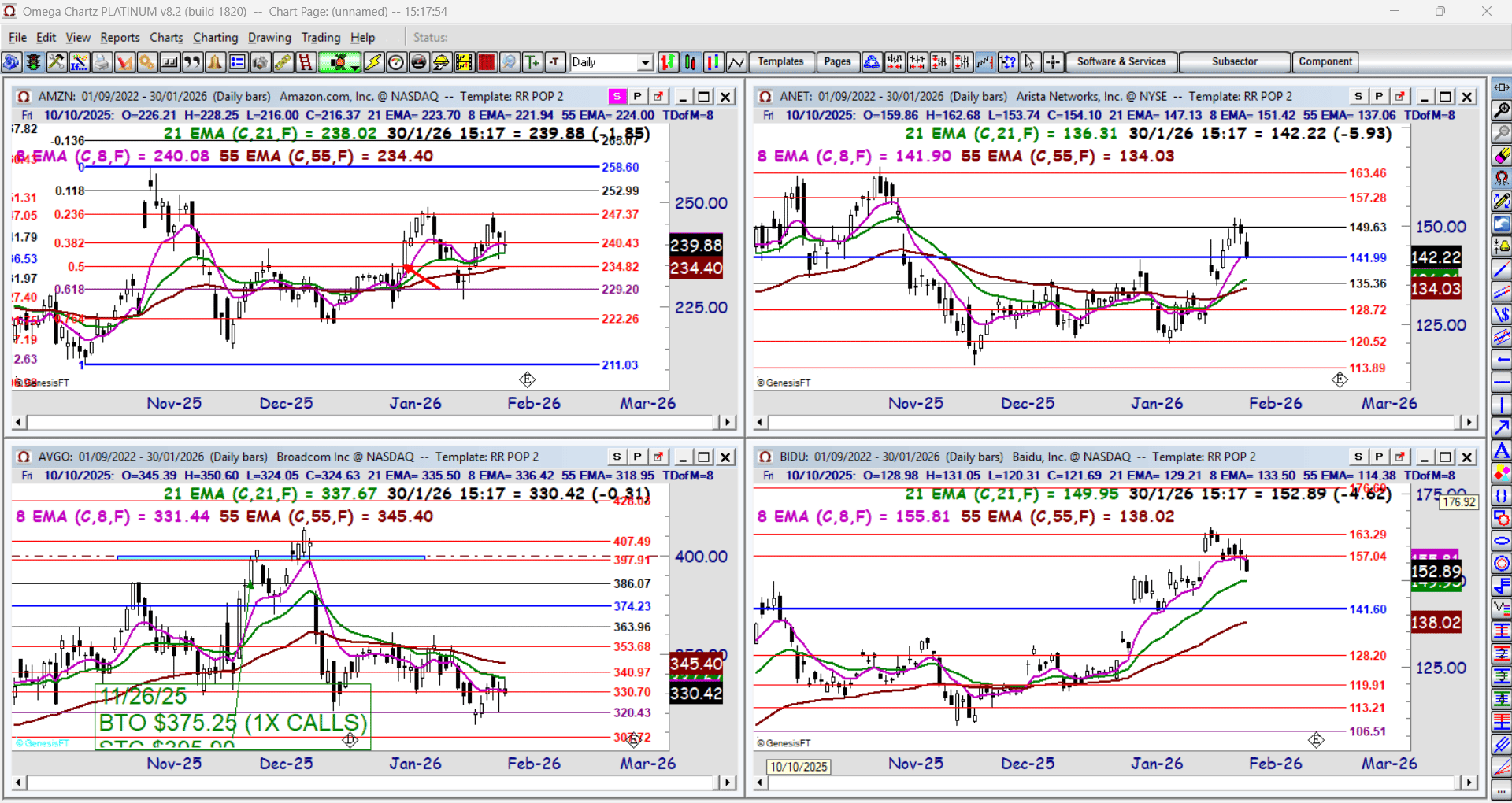Click the yellow lightning bolt icon
Screen dimensions: 1512x803
(373, 62)
